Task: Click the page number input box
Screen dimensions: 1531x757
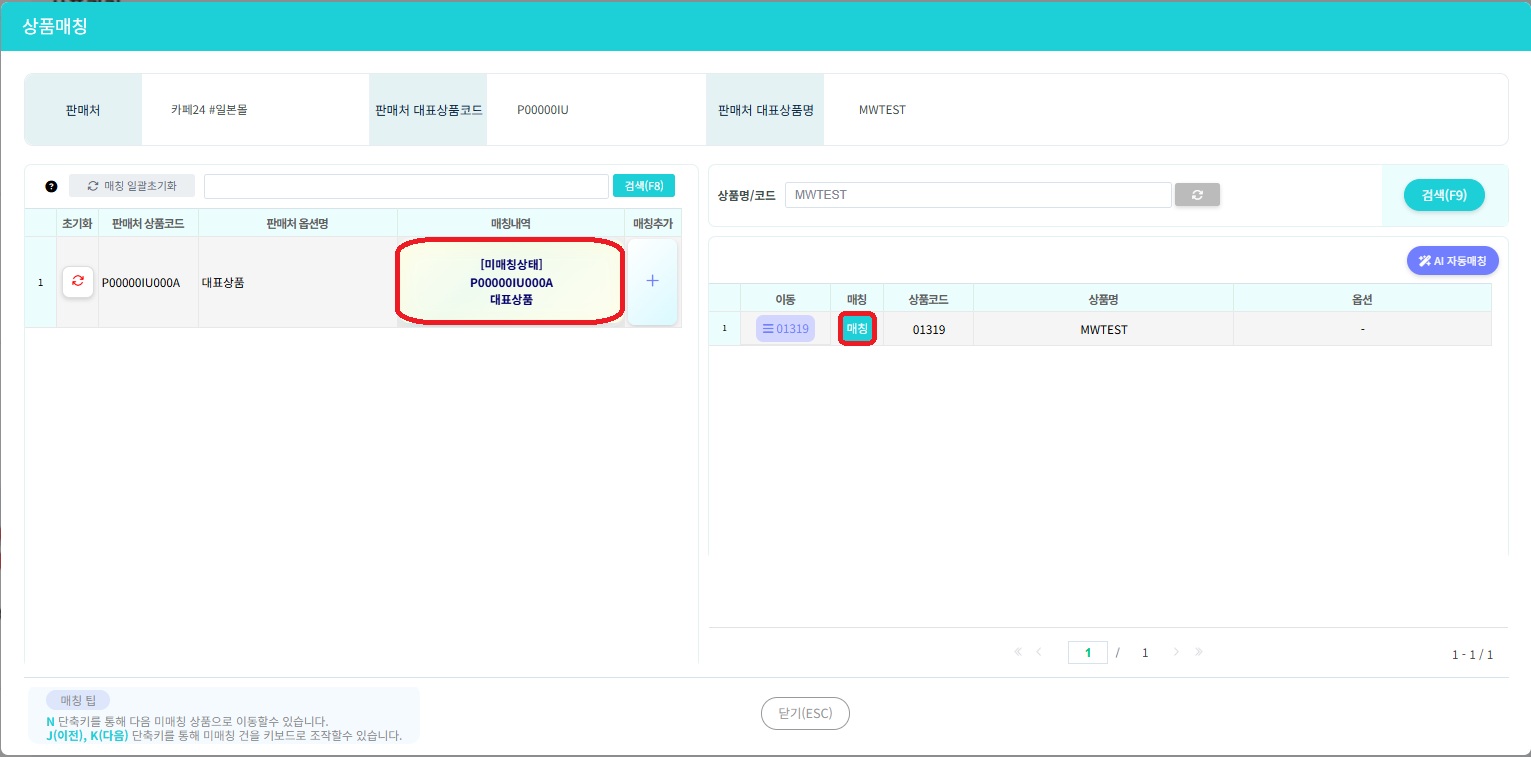Action: point(1087,652)
